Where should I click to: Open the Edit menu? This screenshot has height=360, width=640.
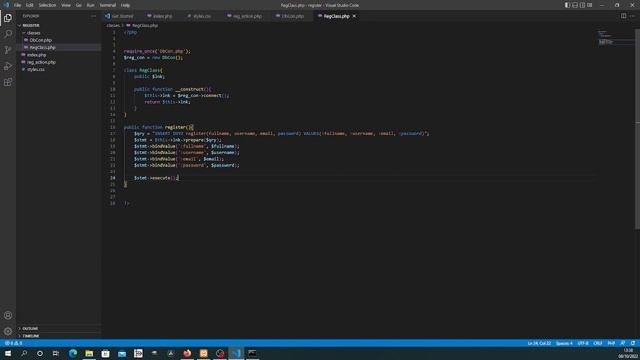coord(30,5)
